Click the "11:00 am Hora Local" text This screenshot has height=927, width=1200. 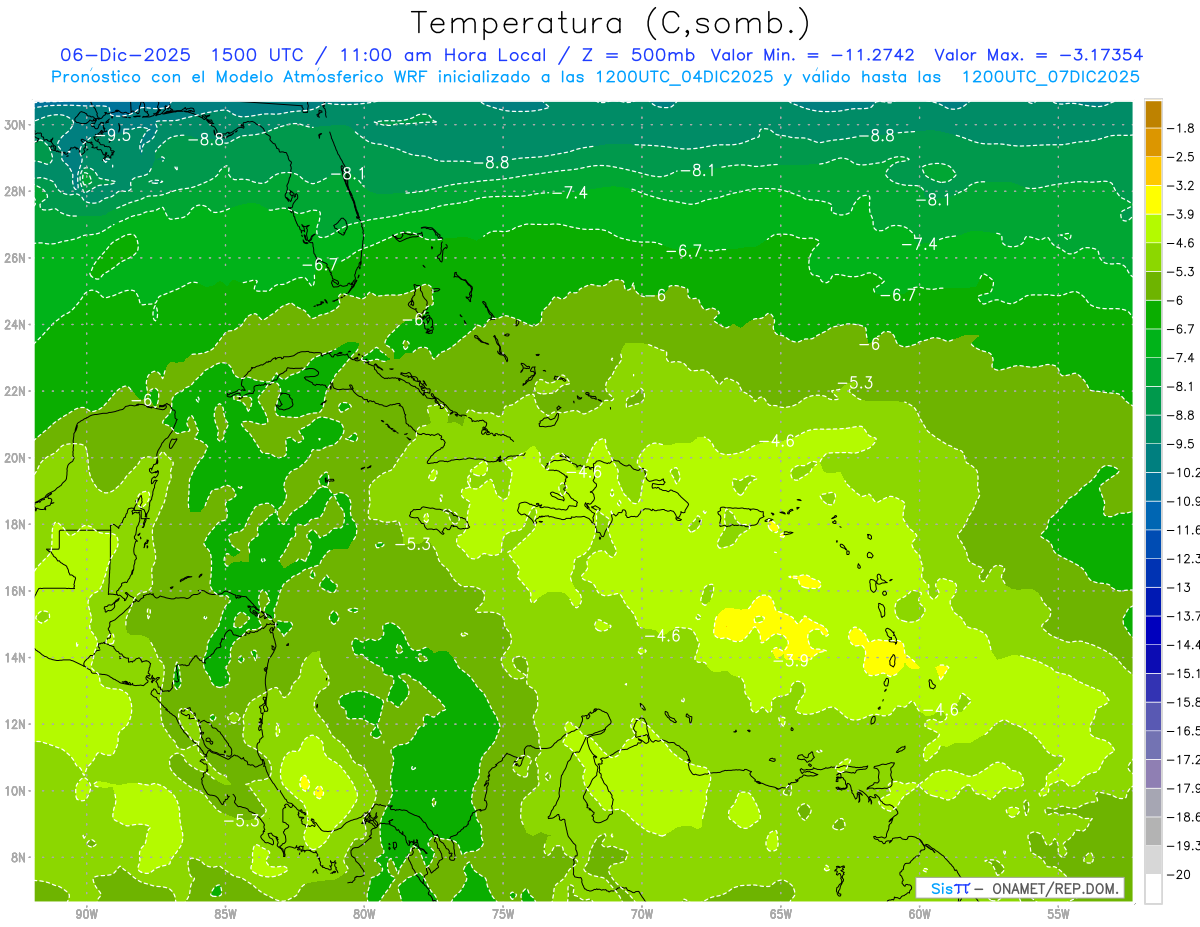point(440,55)
